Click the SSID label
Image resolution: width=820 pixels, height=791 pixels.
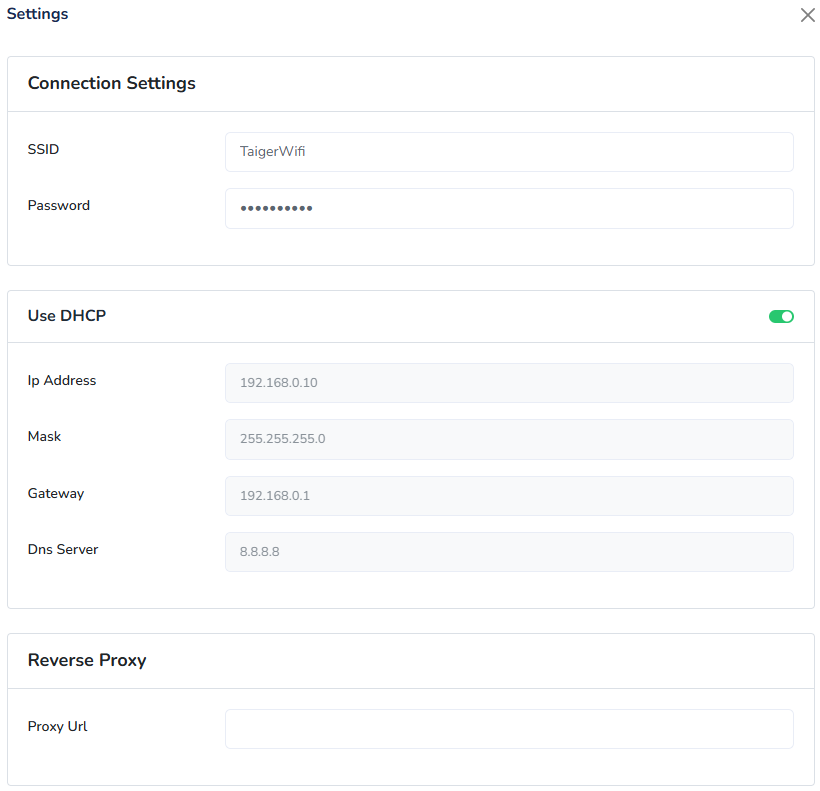click(x=44, y=149)
